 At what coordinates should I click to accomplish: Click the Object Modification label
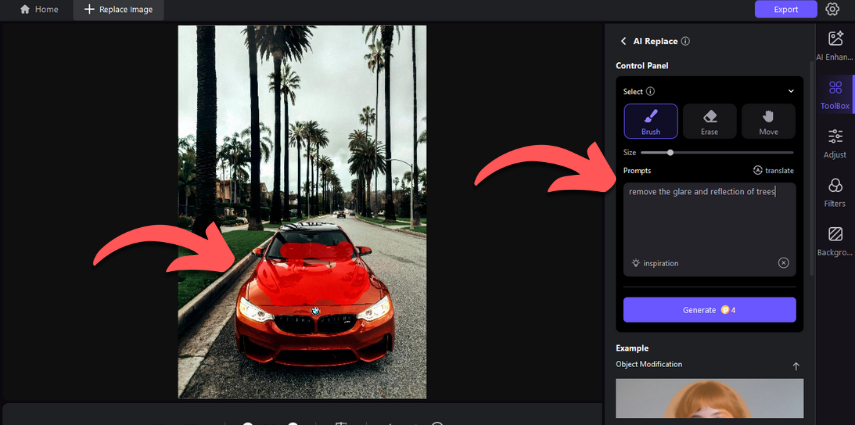tap(649, 364)
